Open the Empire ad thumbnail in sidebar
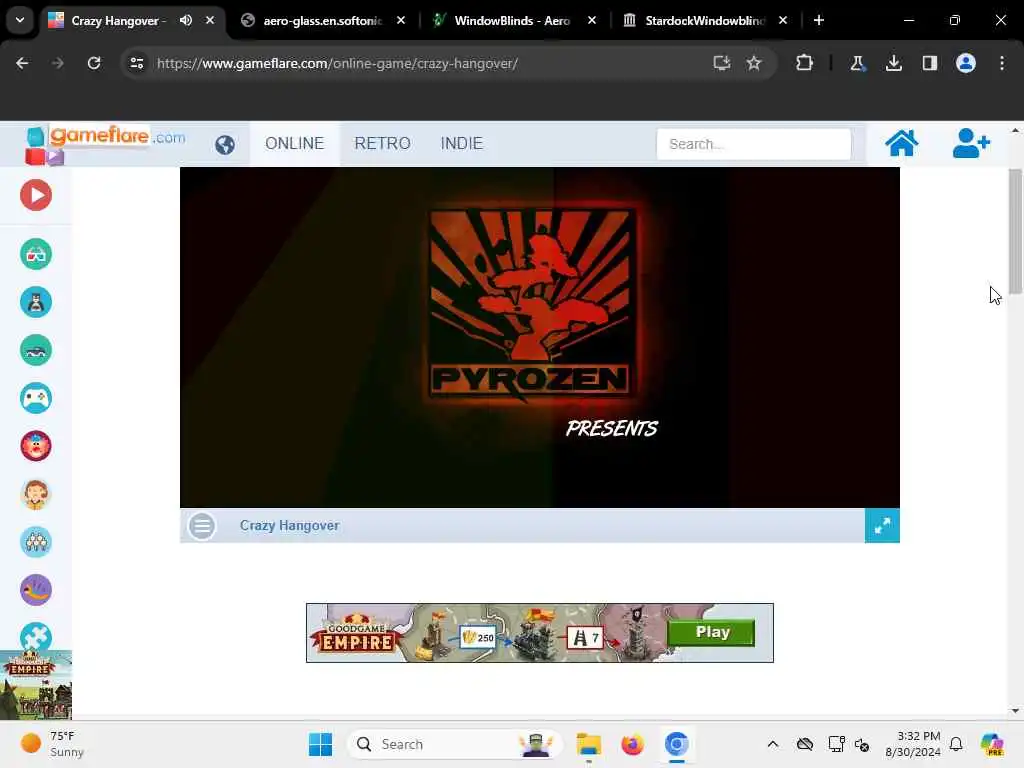The width and height of the screenshot is (1024, 768). [x=36, y=685]
